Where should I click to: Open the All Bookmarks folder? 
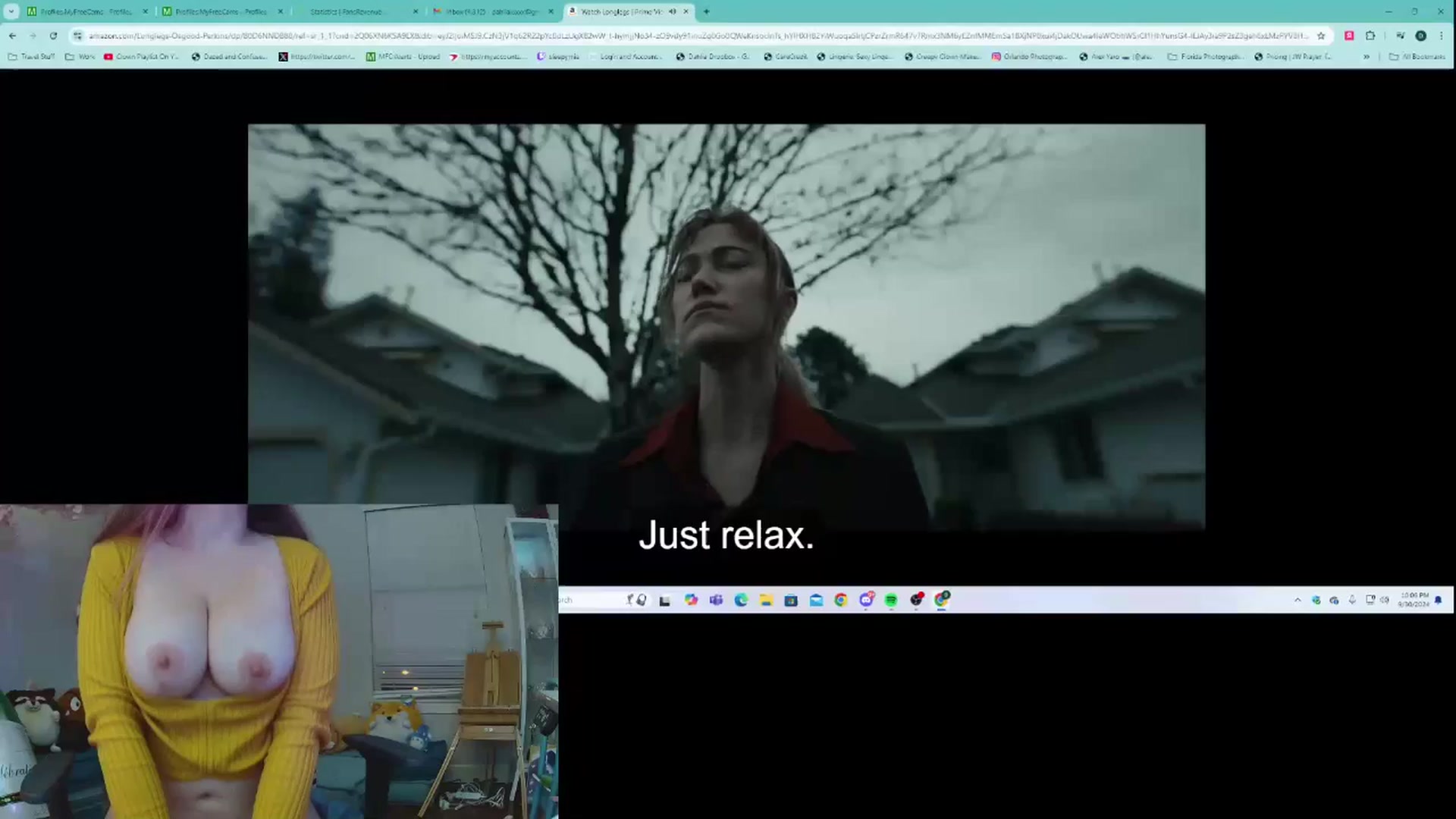pos(1417,57)
